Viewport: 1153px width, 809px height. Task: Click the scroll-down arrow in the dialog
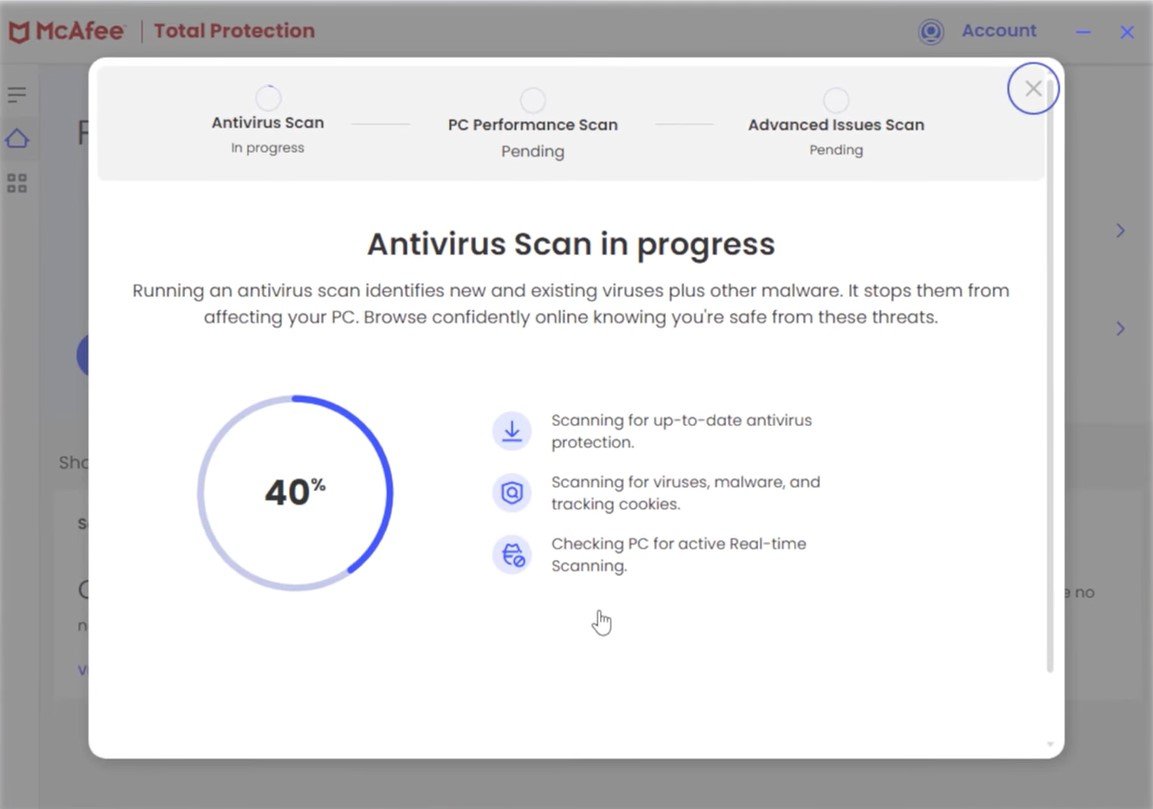[1049, 744]
